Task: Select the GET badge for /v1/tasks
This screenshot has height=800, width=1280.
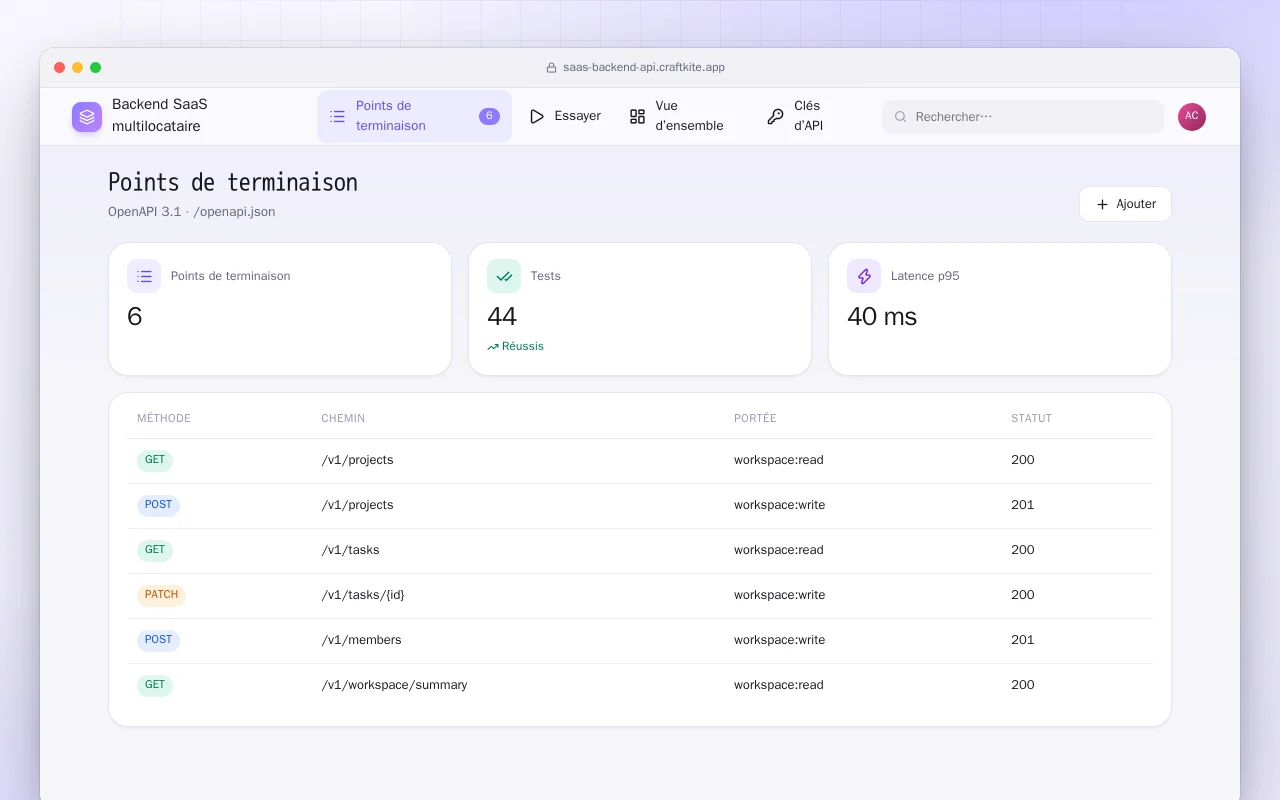Action: 155,551
